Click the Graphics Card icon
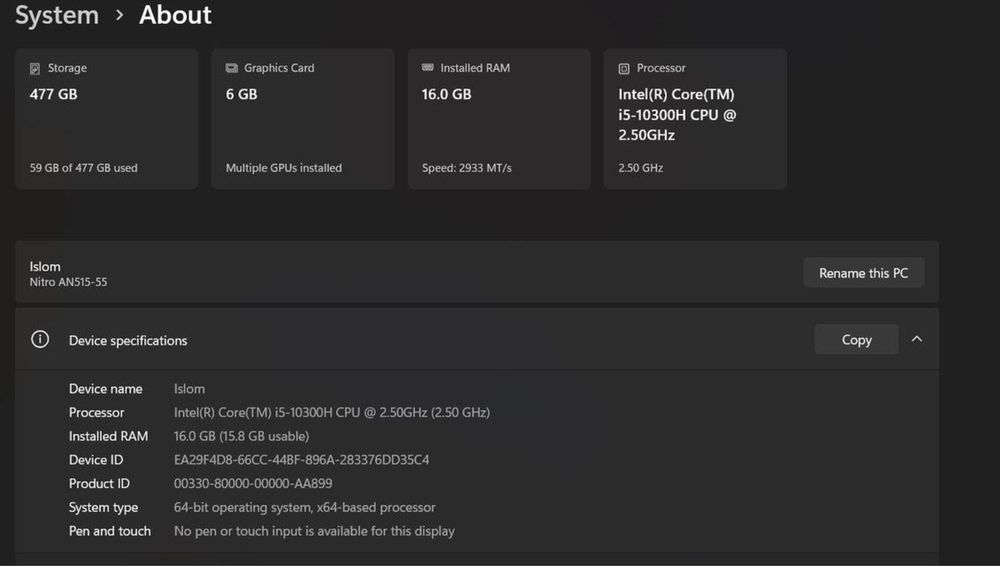 click(232, 68)
